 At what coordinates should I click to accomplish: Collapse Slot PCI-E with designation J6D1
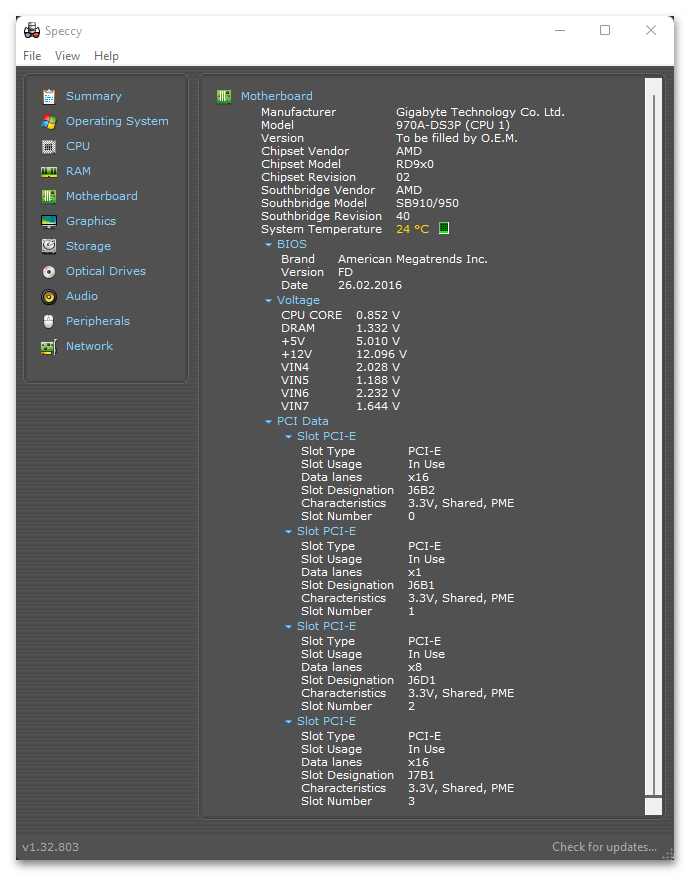pyautogui.click(x=288, y=627)
